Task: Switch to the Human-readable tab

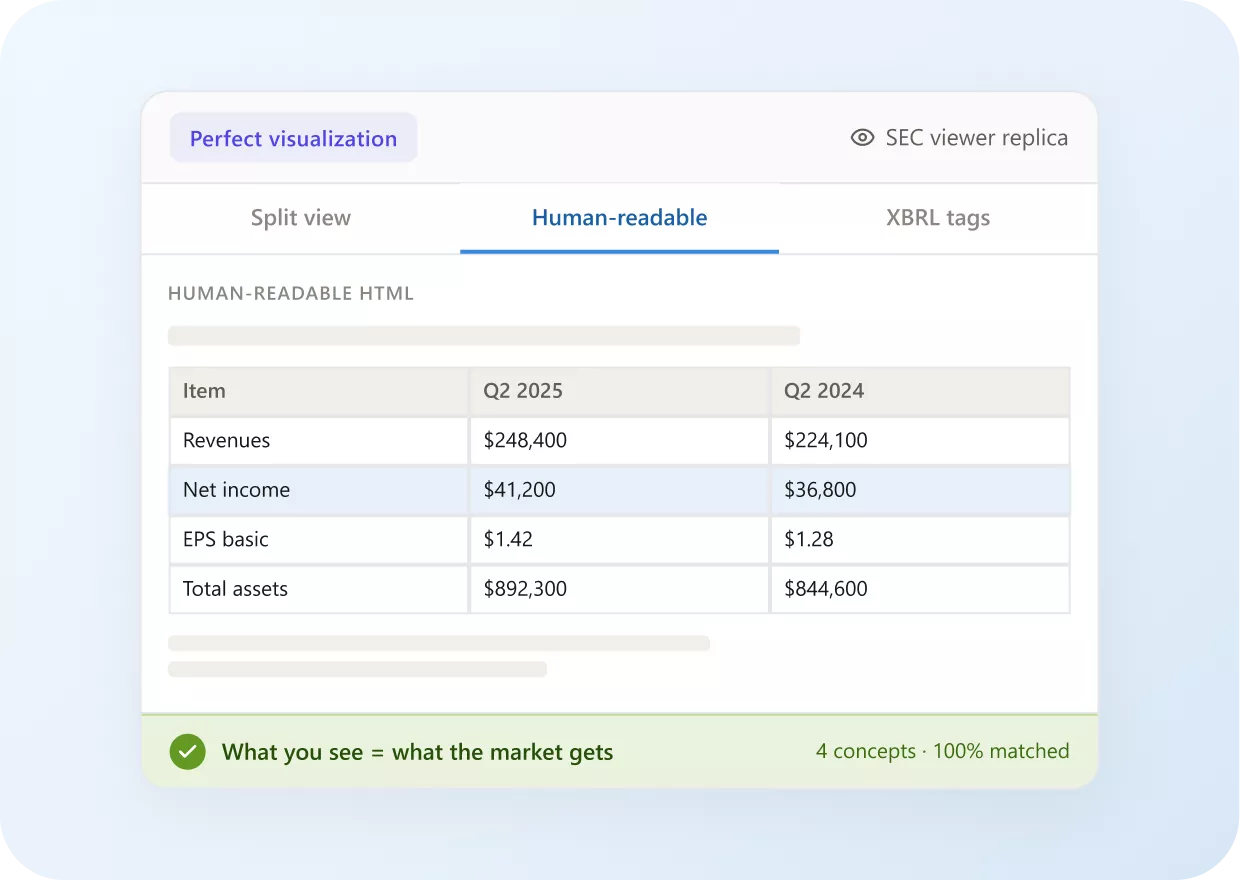Action: 619,218
